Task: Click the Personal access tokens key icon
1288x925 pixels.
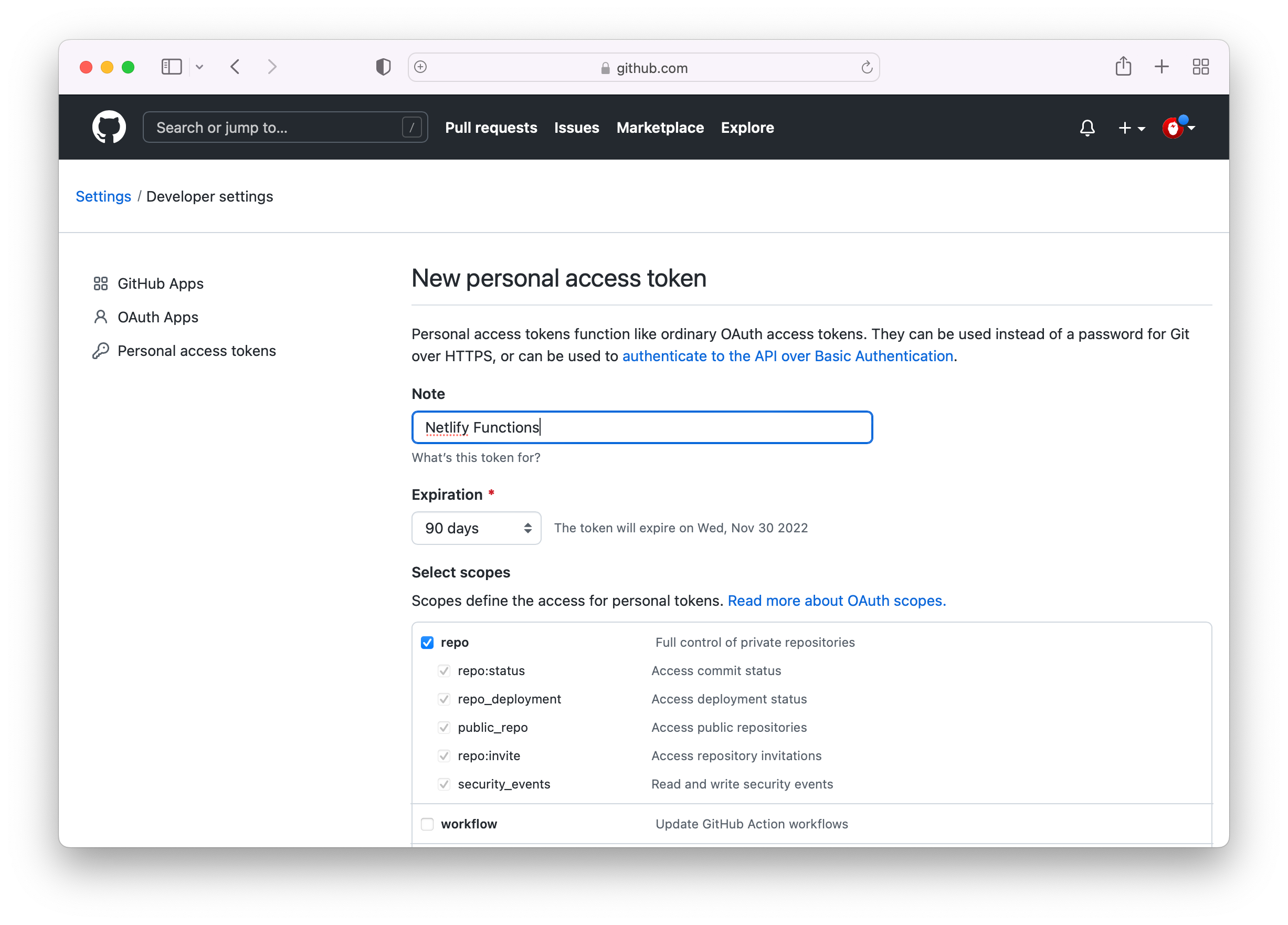Action: (x=101, y=351)
